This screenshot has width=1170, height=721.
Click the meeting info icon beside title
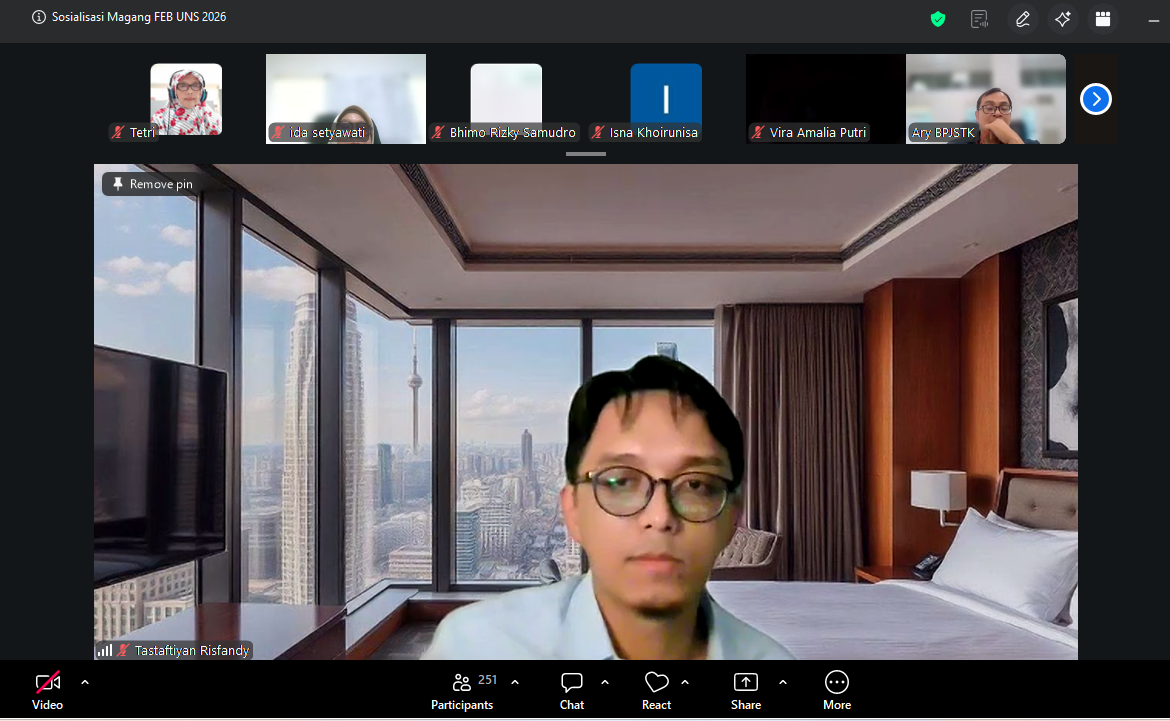click(39, 17)
